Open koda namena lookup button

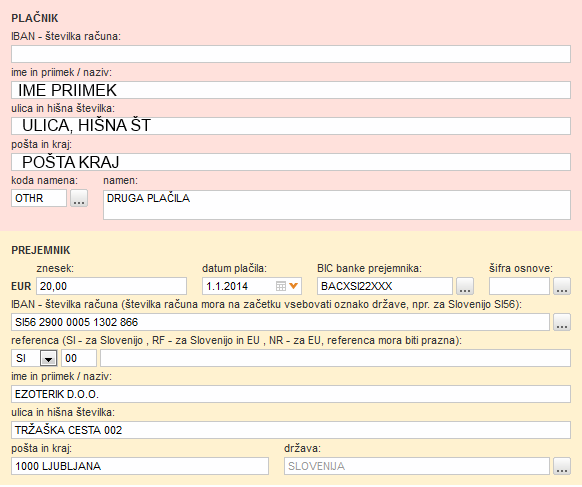(79, 198)
